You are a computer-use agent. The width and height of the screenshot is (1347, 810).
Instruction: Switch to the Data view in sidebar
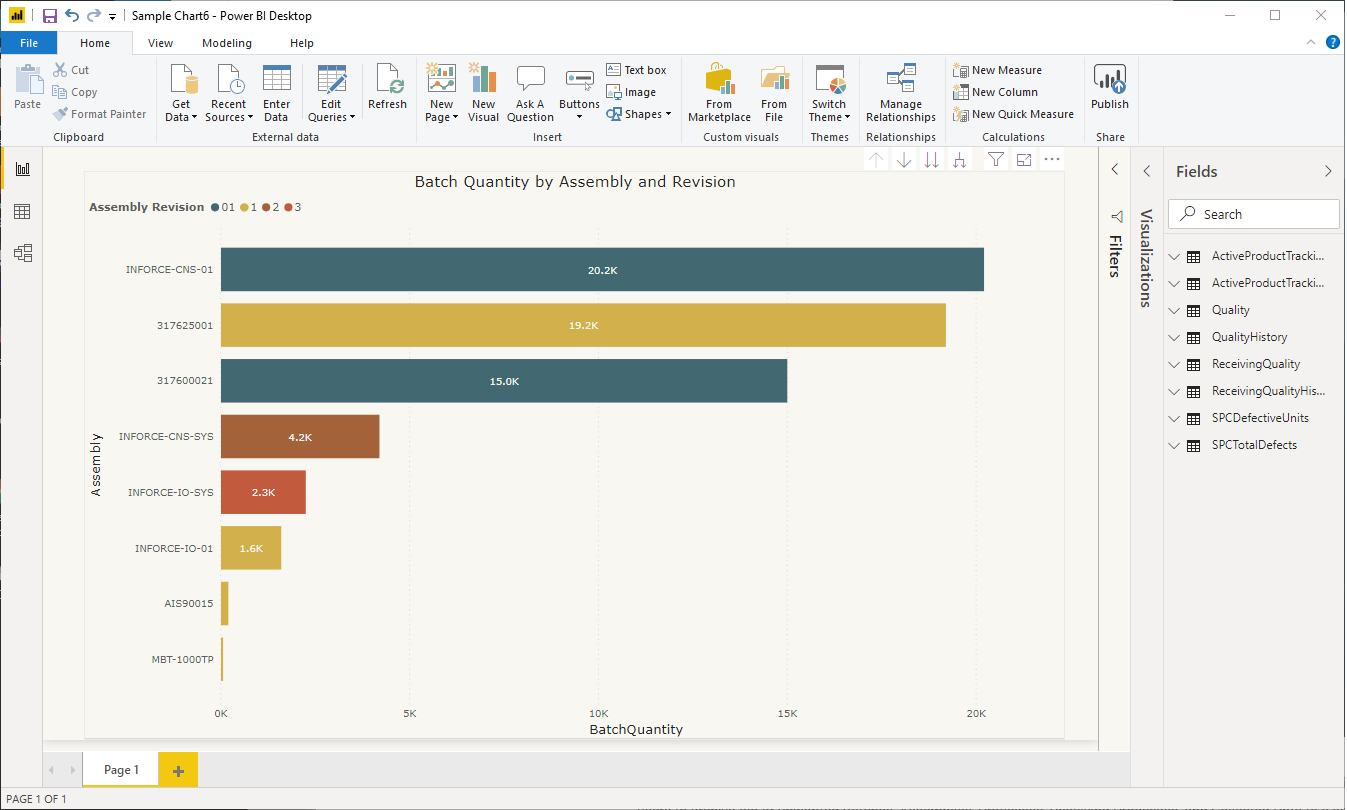click(22, 211)
